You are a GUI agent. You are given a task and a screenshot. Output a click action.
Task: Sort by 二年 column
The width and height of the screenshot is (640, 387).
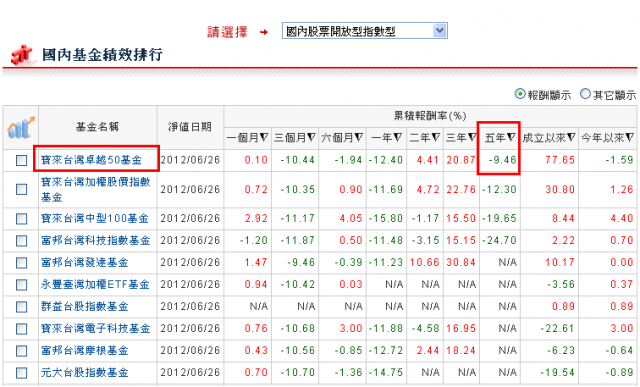(x=424, y=138)
